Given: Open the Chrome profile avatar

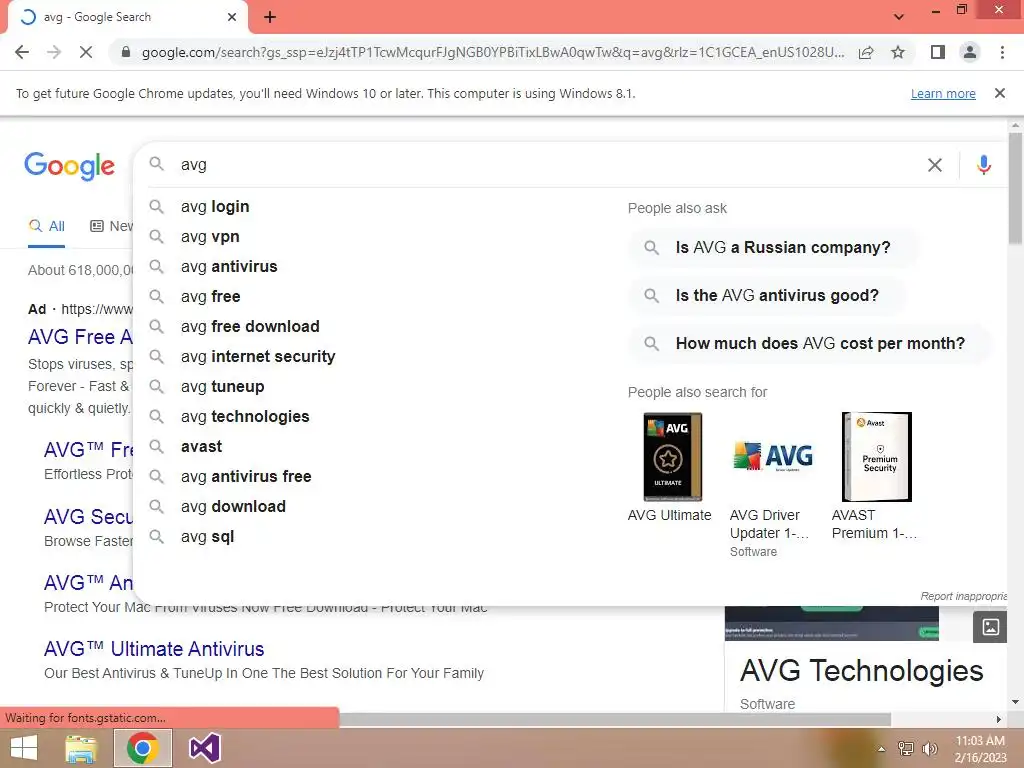Looking at the screenshot, I should click(970, 52).
